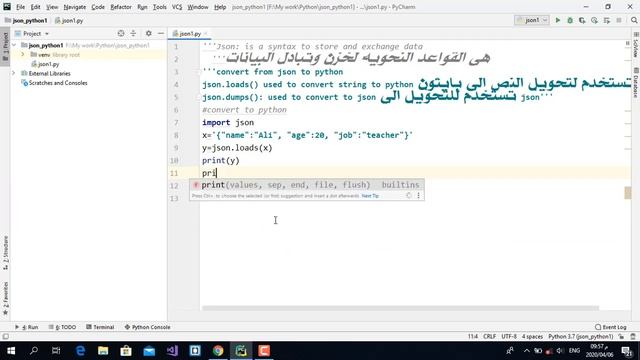Image resolution: width=640 pixels, height=360 pixels.
Task: Open the Python Console tool window
Action: pyautogui.click(x=147, y=327)
